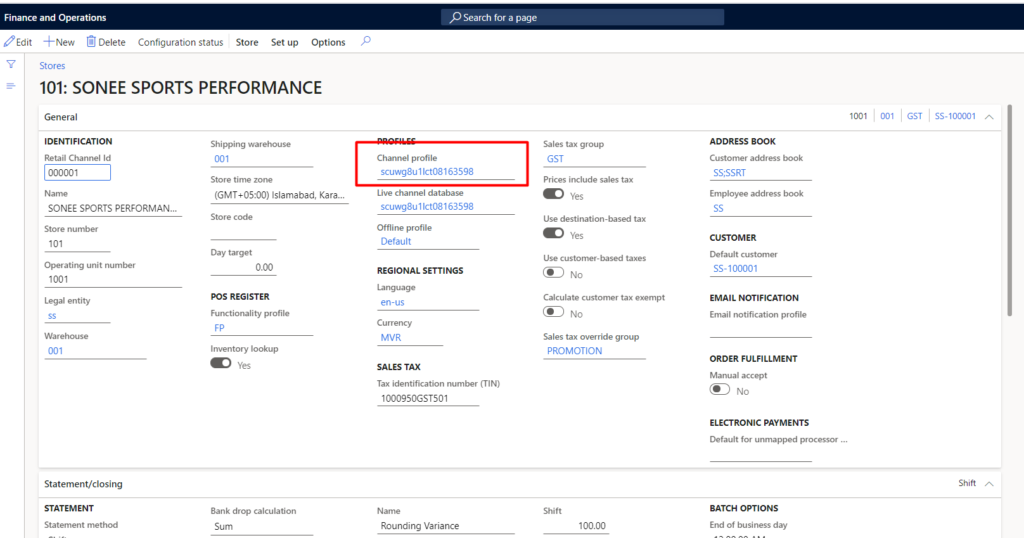Toggle Use customer-based taxes switch

553,272
